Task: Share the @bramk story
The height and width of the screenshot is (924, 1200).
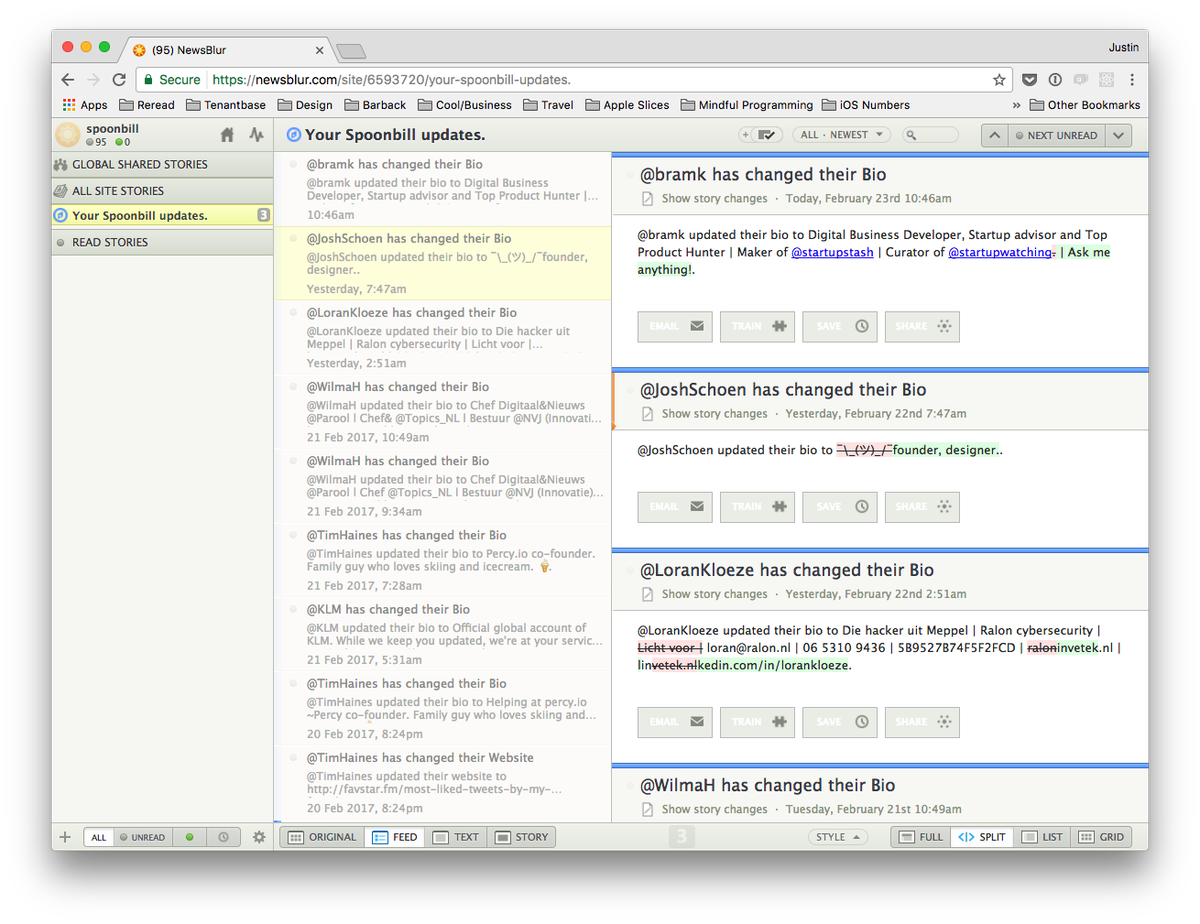Action: pyautogui.click(x=922, y=326)
